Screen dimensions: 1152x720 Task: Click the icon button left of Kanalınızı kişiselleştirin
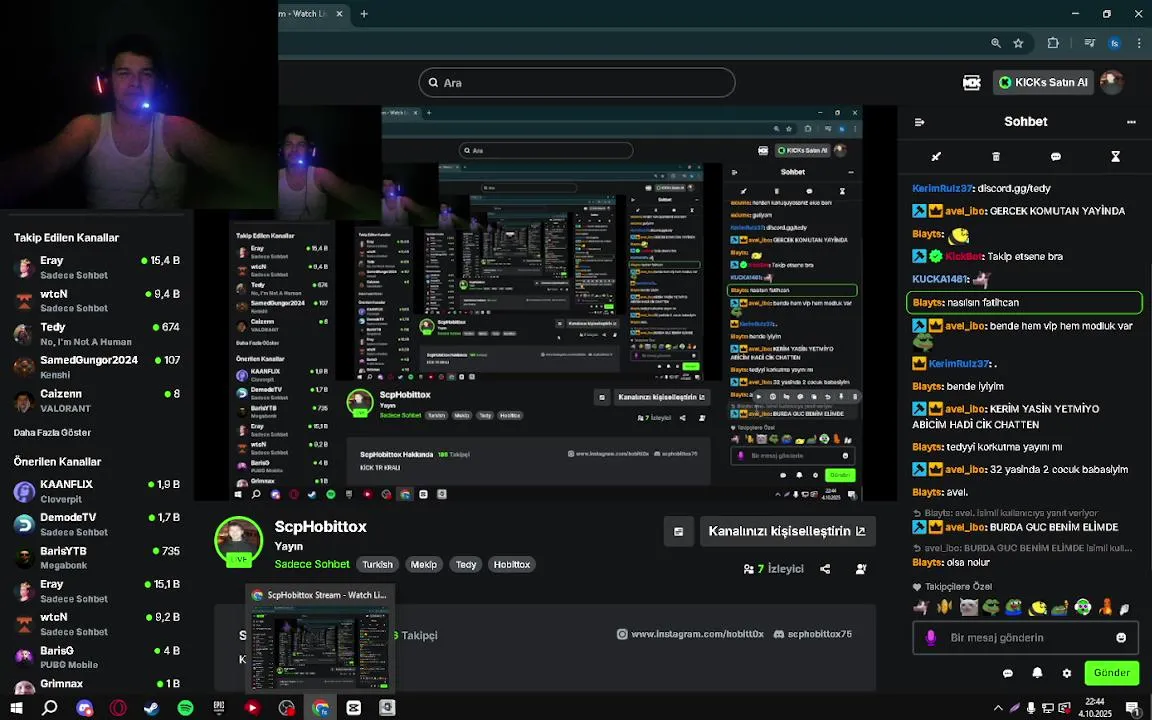(679, 531)
